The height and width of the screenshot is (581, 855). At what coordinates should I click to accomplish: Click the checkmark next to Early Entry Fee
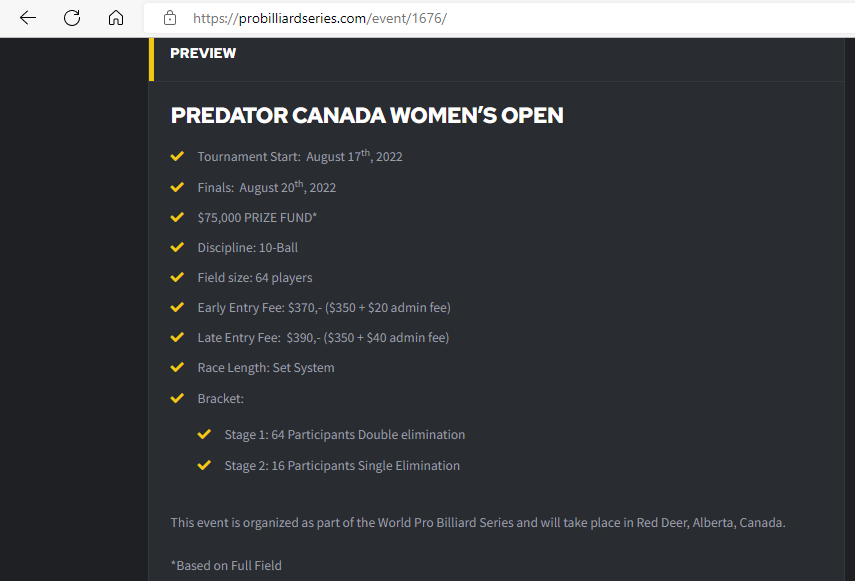(177, 307)
